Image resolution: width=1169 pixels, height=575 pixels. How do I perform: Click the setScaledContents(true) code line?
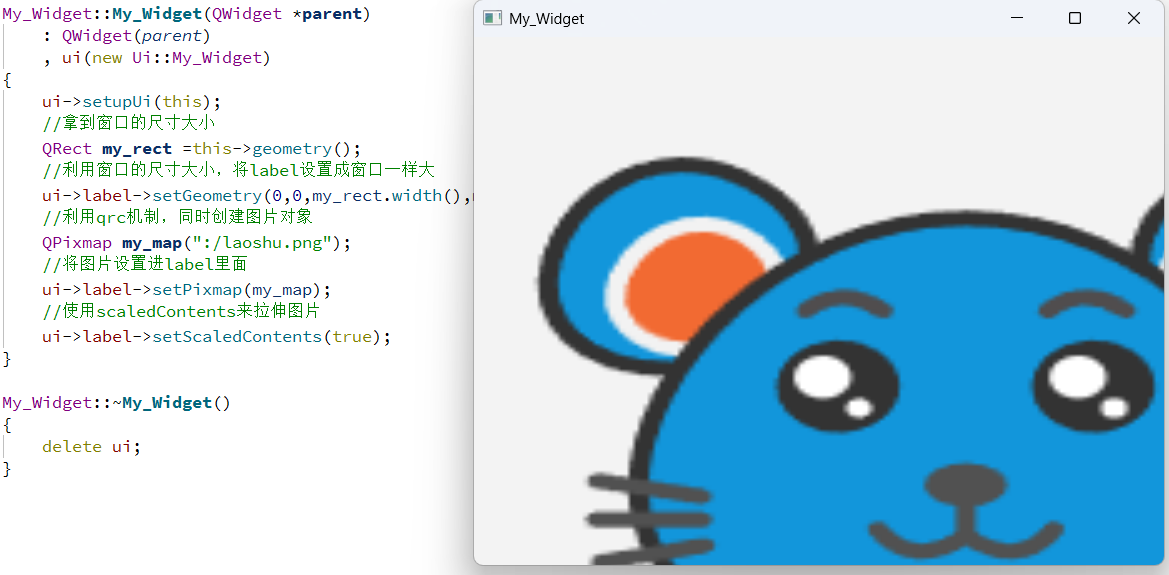216,336
